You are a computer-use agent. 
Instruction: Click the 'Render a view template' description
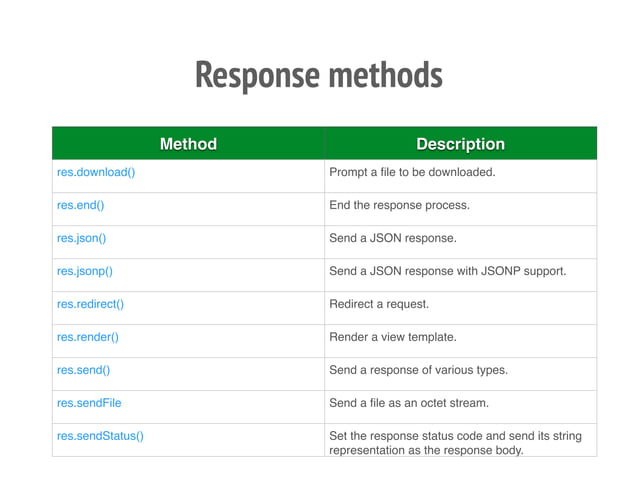[x=393, y=337]
